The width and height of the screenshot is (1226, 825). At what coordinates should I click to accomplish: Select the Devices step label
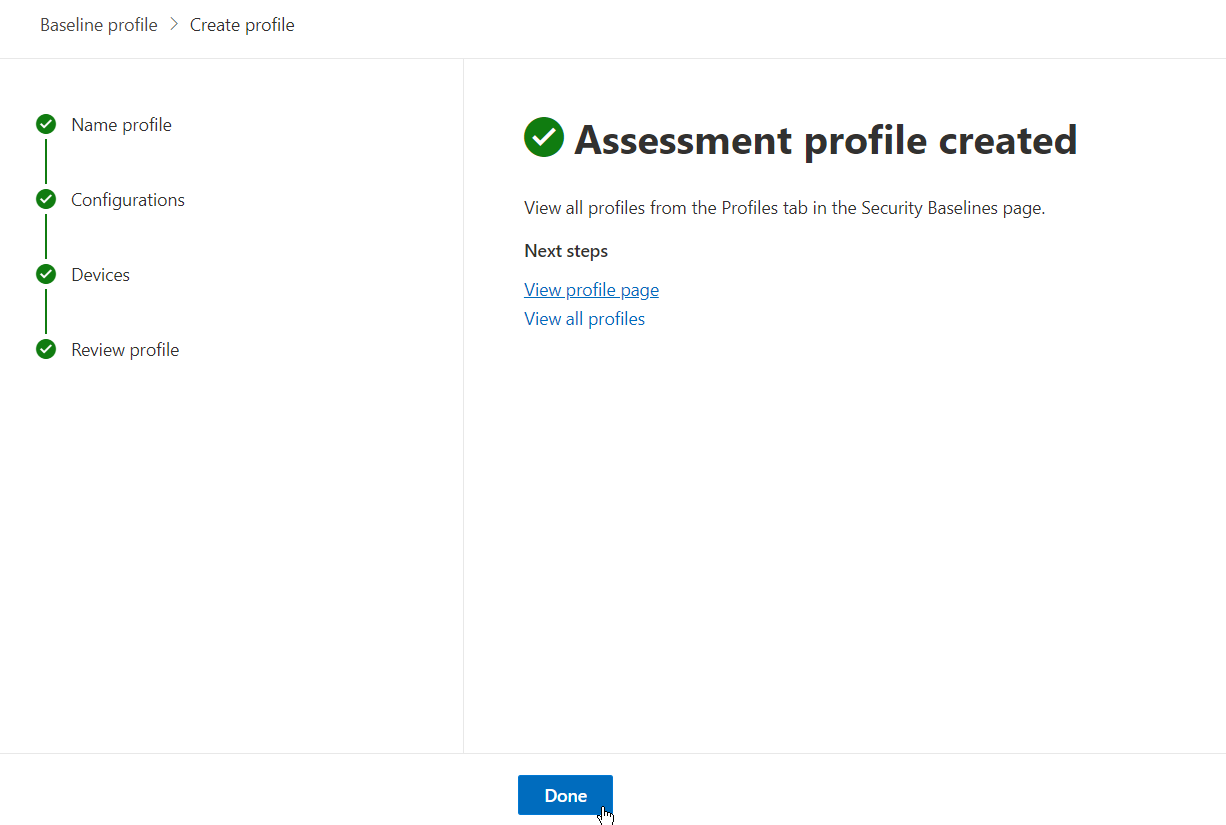point(100,275)
